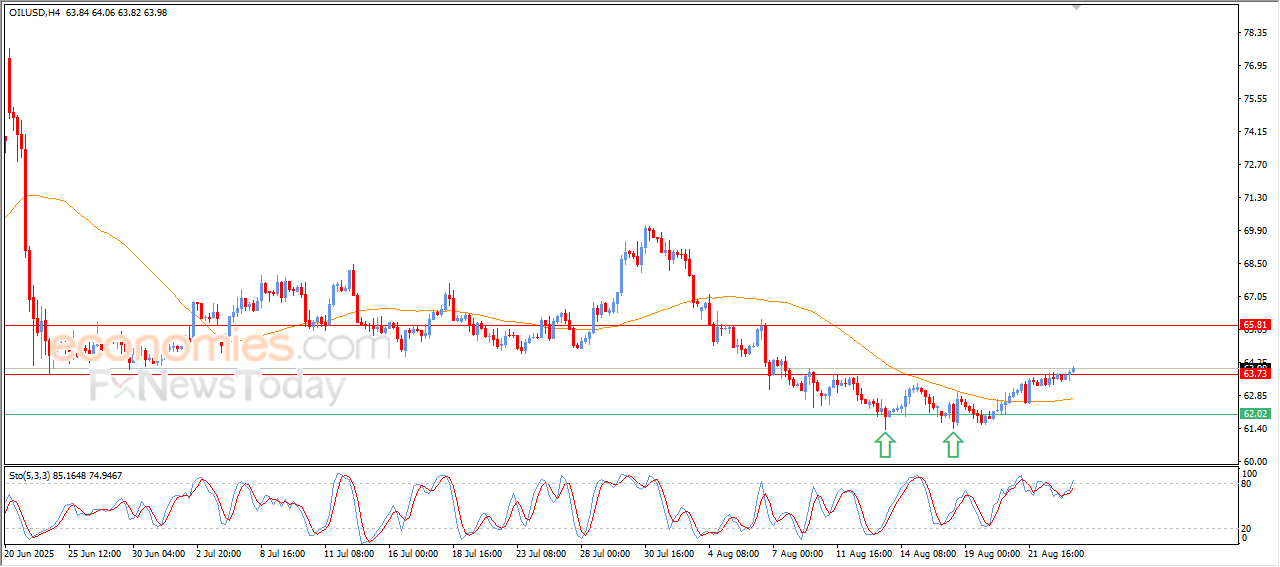
Task: Click the green 62.02 price tag
Action: [1255, 413]
